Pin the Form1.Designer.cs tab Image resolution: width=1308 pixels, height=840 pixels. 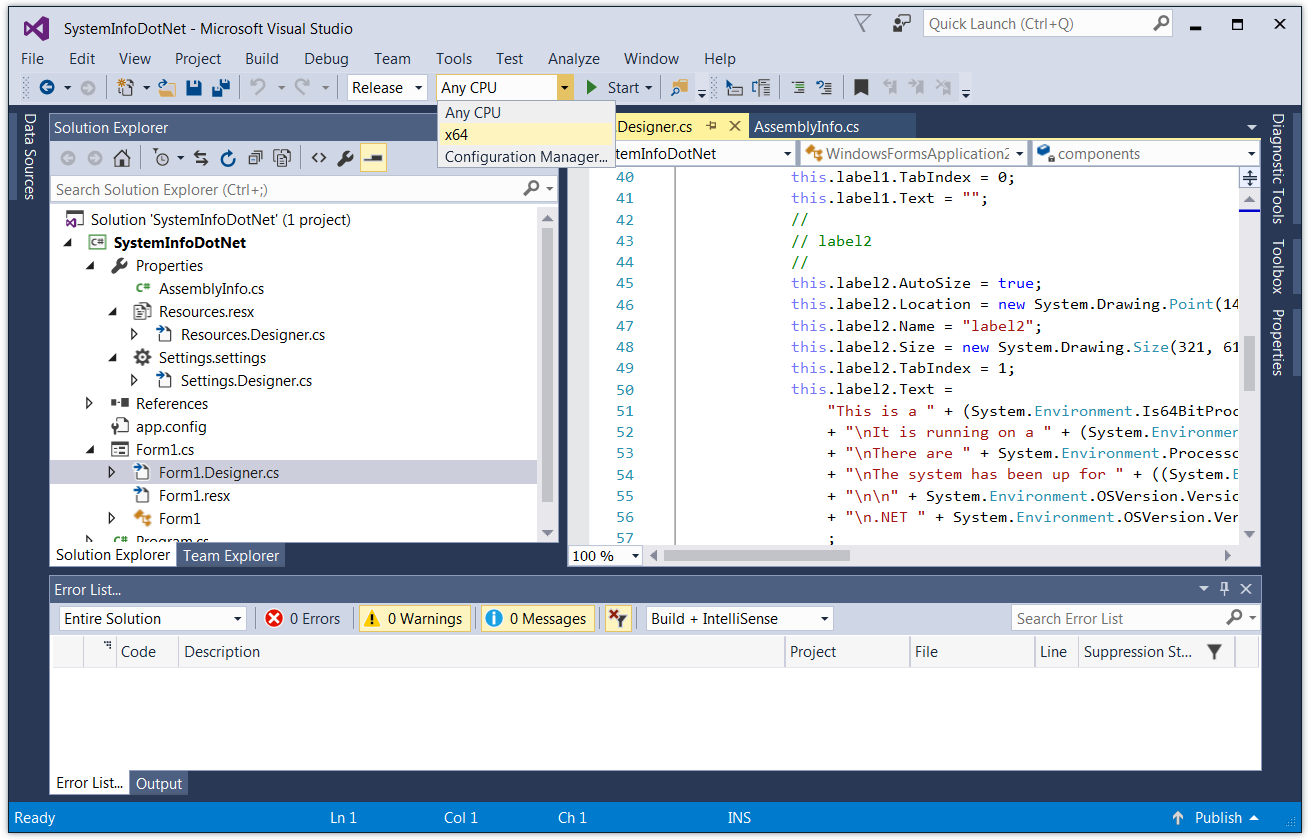tap(712, 127)
